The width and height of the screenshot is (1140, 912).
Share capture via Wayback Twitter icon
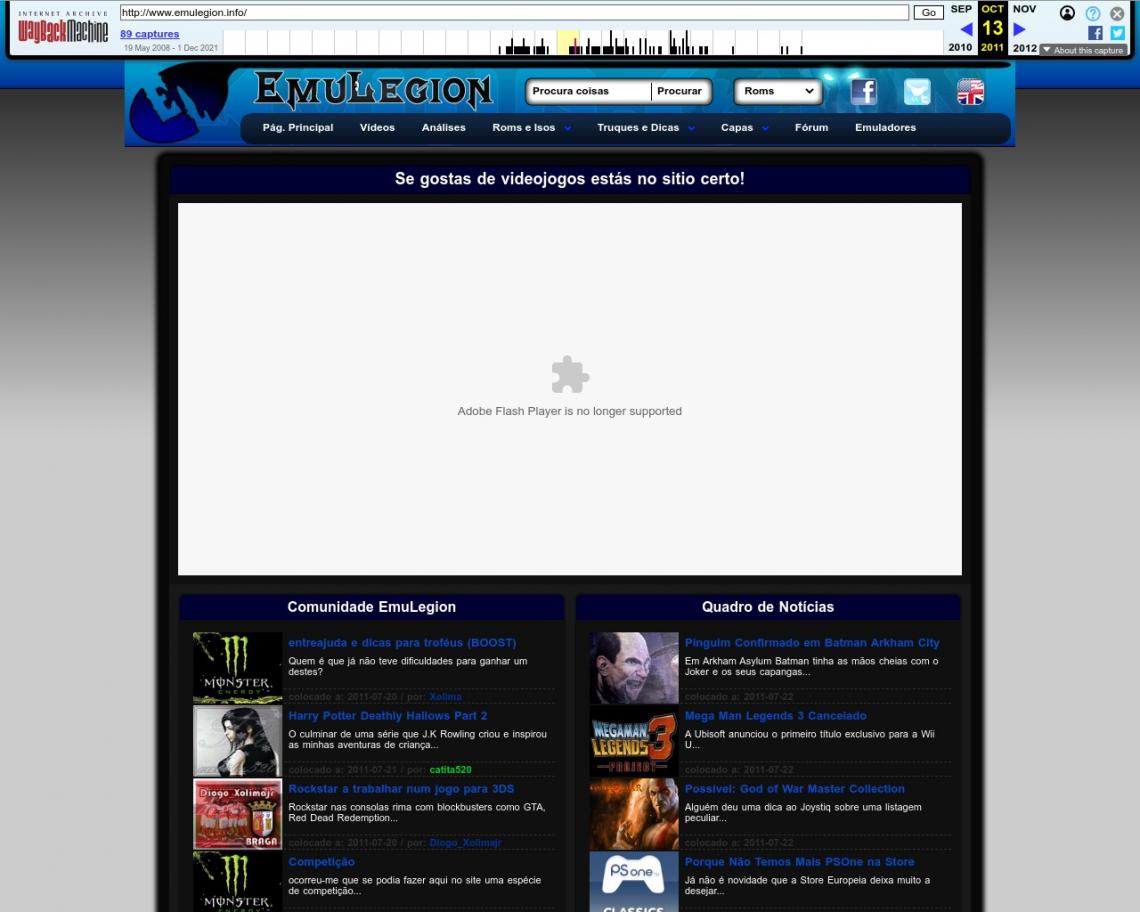pos(1118,33)
